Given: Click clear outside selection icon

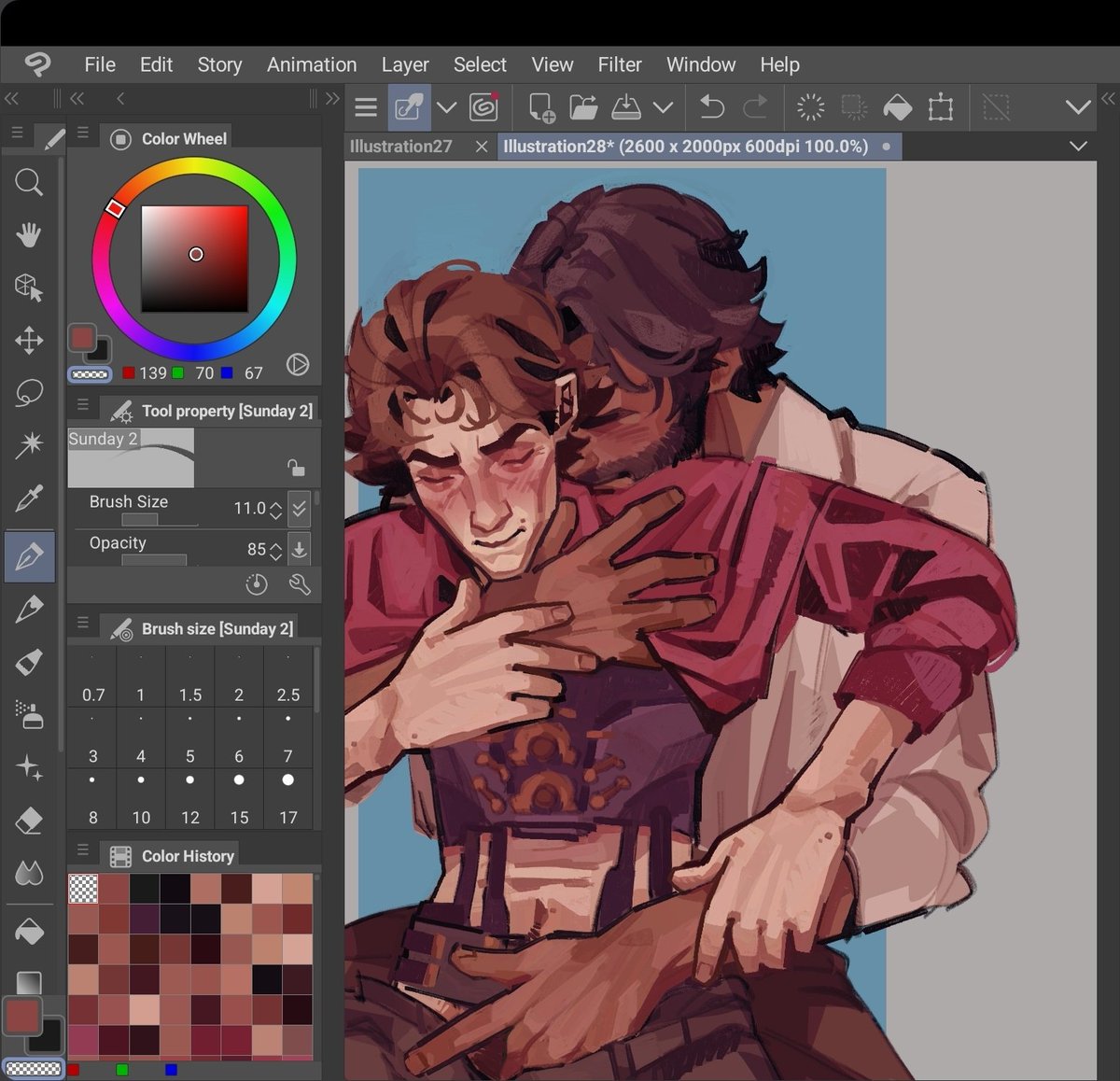Looking at the screenshot, I should [x=854, y=107].
